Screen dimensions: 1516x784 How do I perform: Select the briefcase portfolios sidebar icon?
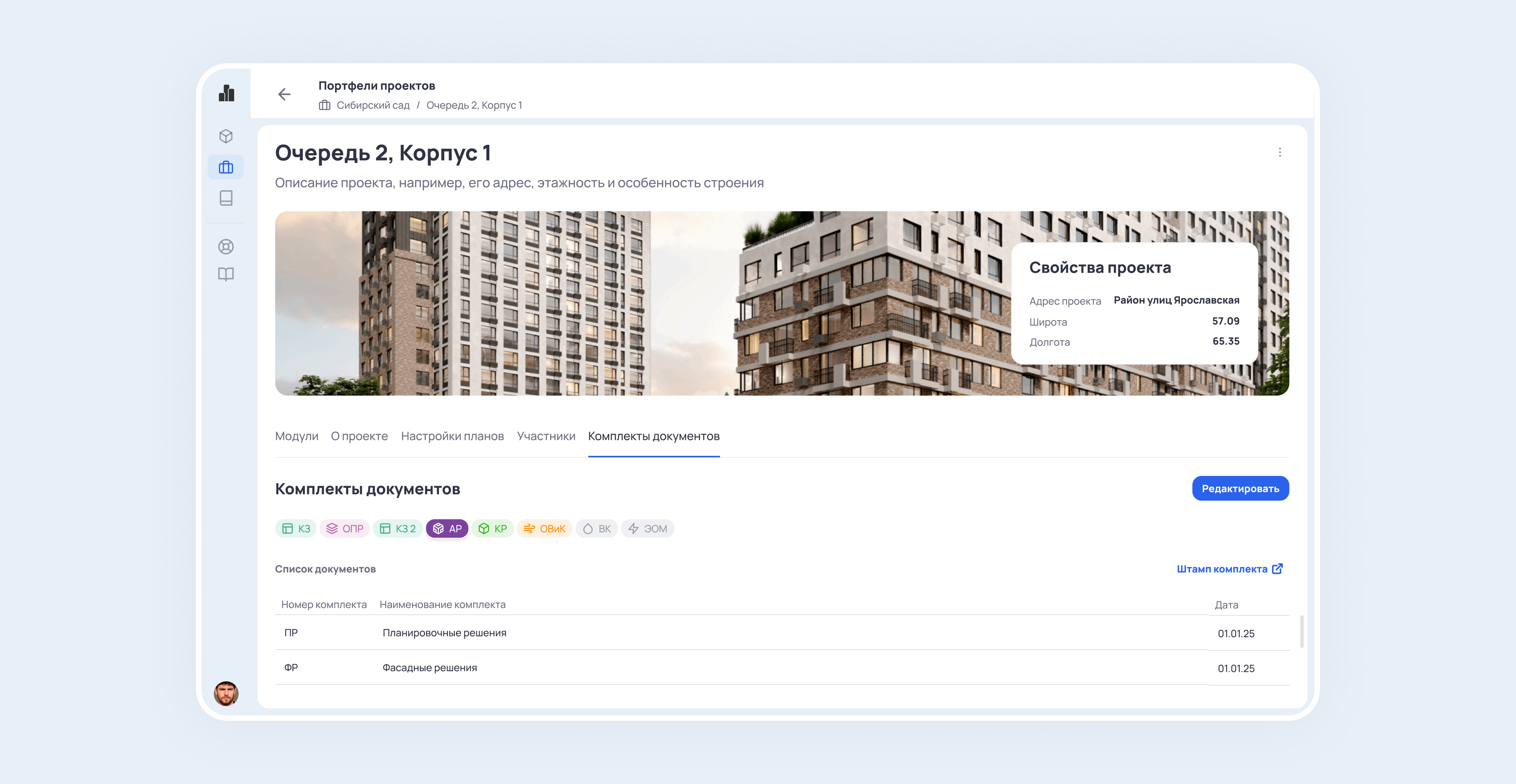pos(226,168)
